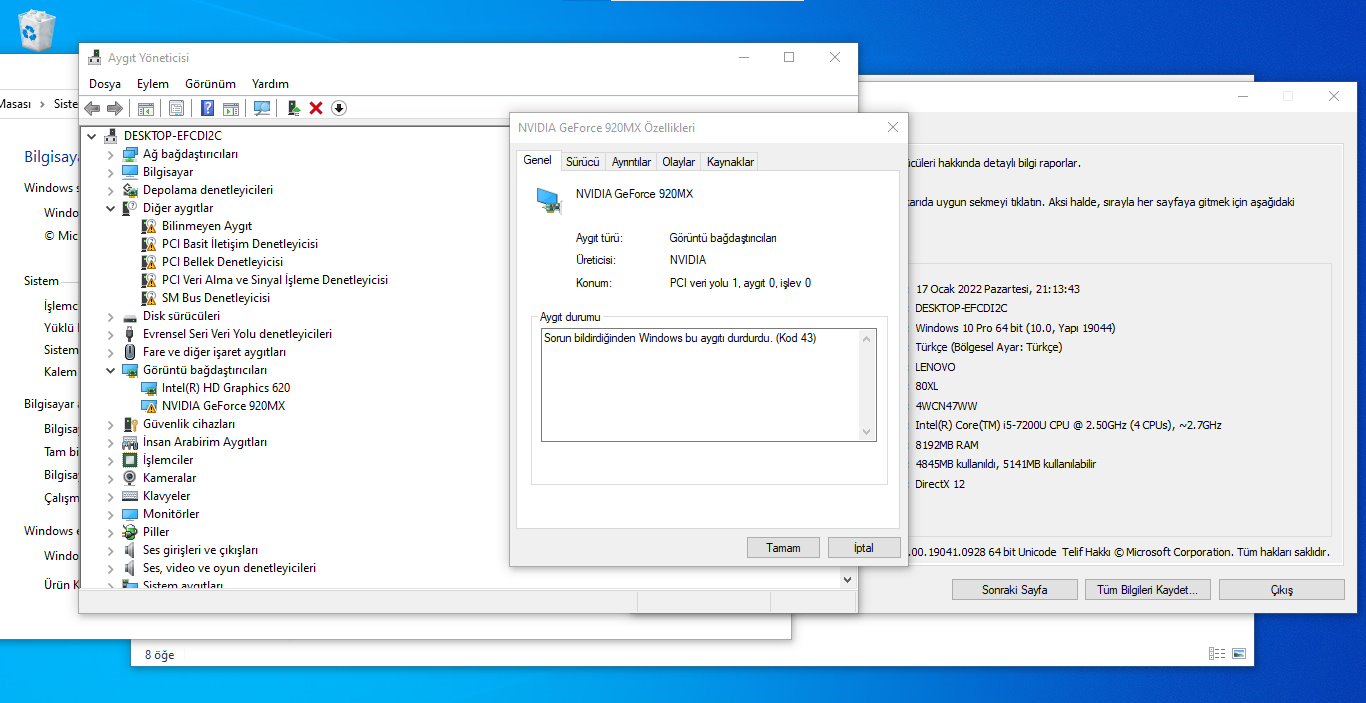
Task: Expand the Disk sürücüleri node
Action: pyautogui.click(x=110, y=316)
